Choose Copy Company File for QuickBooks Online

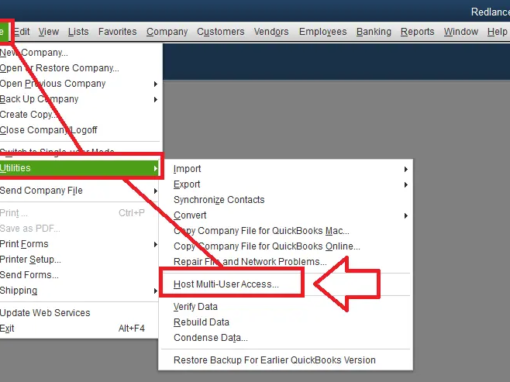pos(267,246)
